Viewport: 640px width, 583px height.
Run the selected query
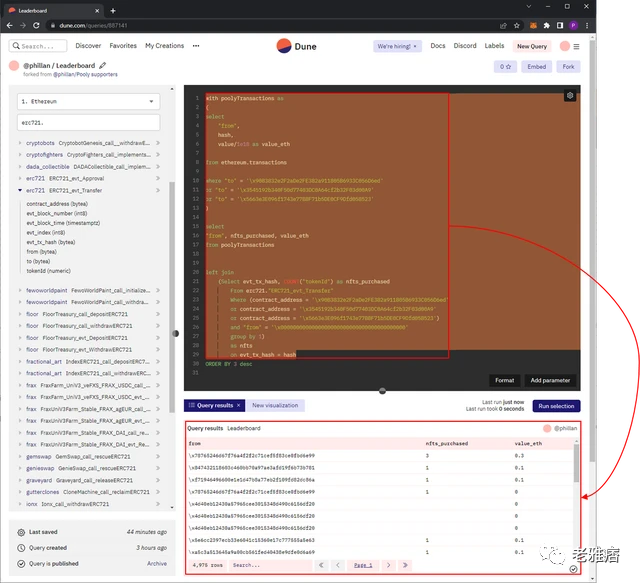pyautogui.click(x=556, y=406)
